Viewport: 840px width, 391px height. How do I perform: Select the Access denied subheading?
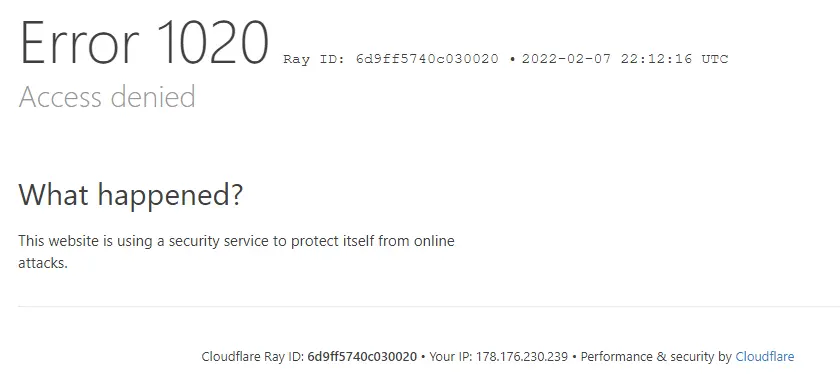tap(107, 97)
